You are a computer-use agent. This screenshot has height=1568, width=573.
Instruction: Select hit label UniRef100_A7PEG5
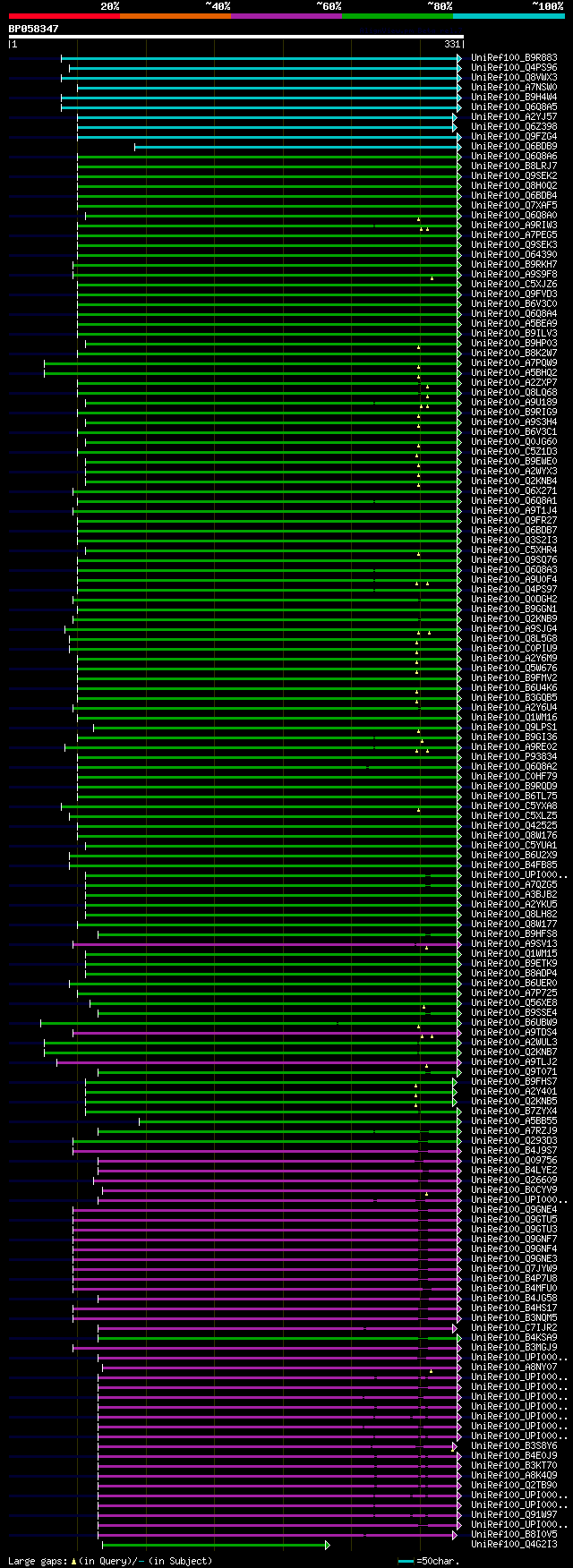(x=514, y=235)
